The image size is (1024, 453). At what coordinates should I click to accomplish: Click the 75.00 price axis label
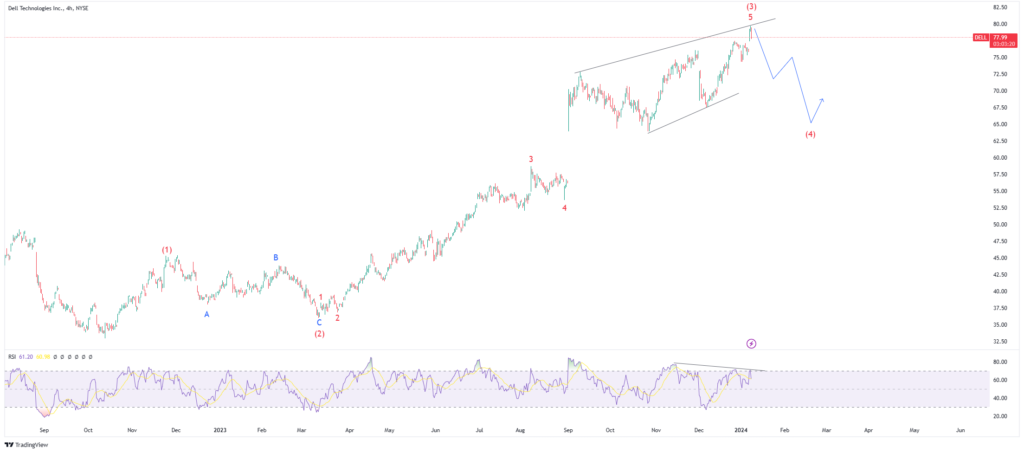[x=999, y=57]
